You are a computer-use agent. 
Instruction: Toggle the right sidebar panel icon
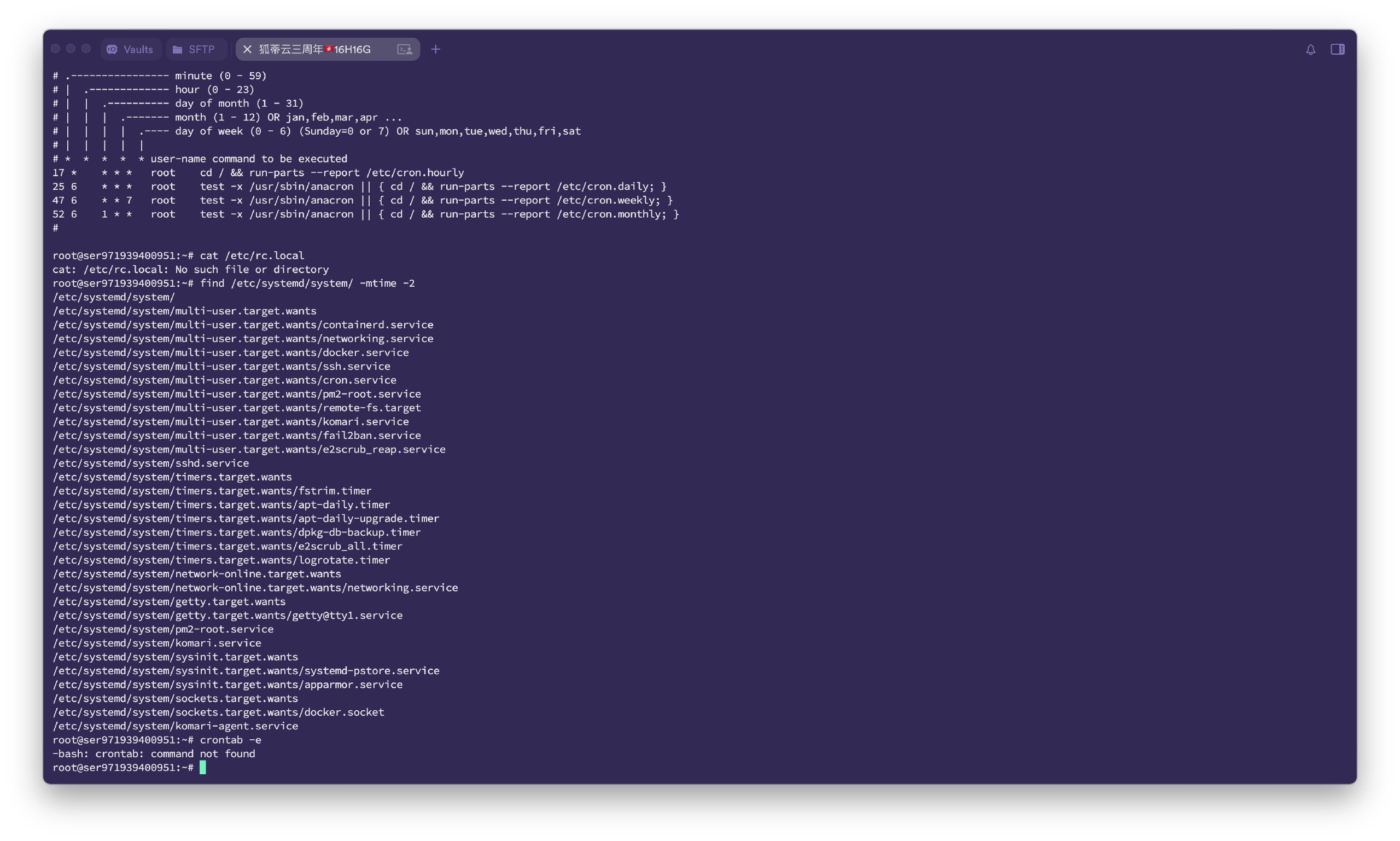coord(1337,49)
